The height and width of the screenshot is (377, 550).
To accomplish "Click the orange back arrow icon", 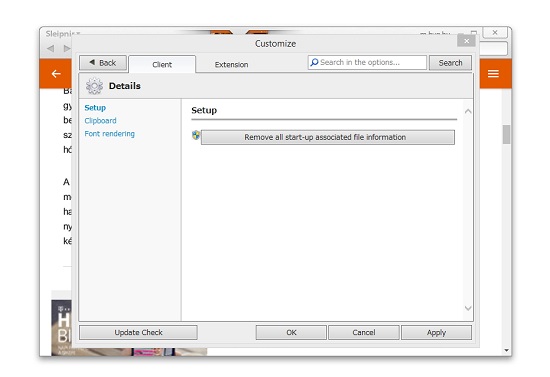I will click(x=56, y=74).
